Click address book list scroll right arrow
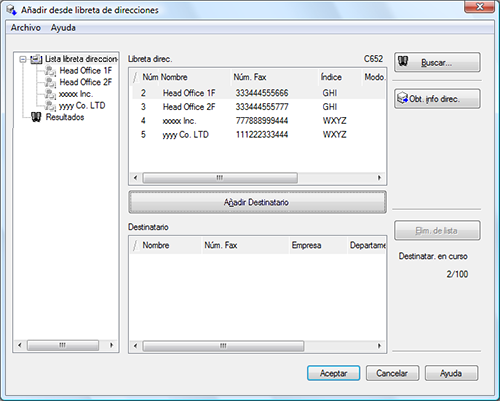The width and height of the screenshot is (500, 401). pyautogui.click(x=379, y=178)
